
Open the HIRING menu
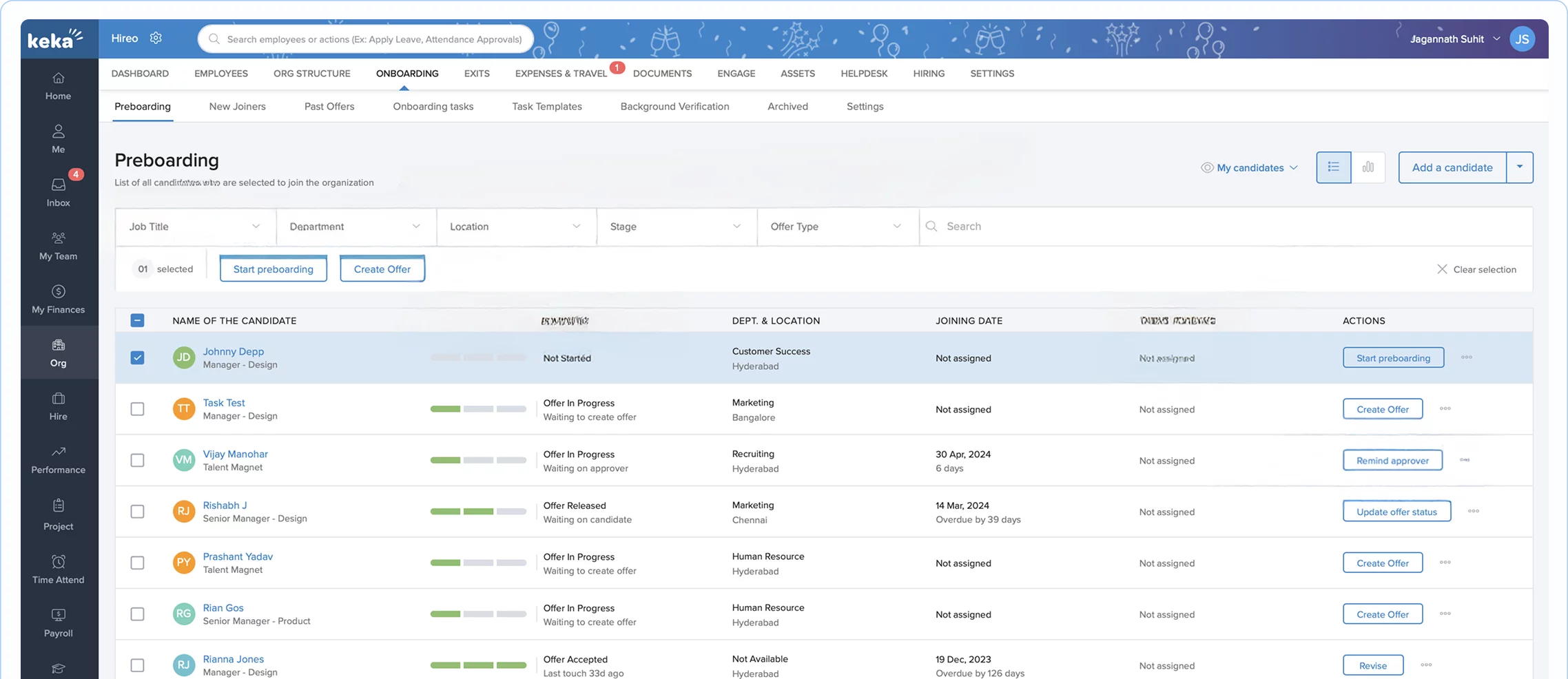(929, 73)
